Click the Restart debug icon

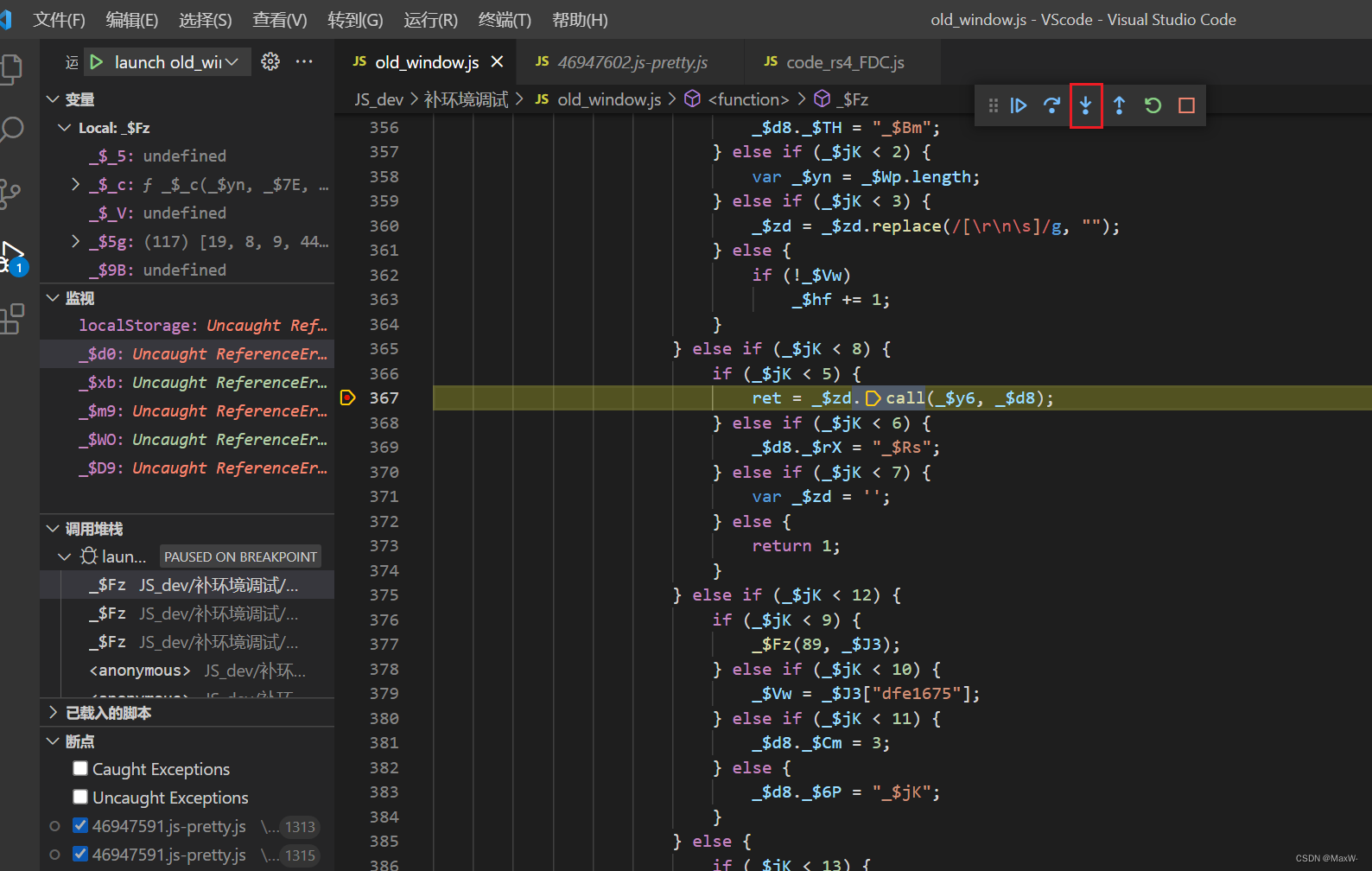click(x=1153, y=105)
